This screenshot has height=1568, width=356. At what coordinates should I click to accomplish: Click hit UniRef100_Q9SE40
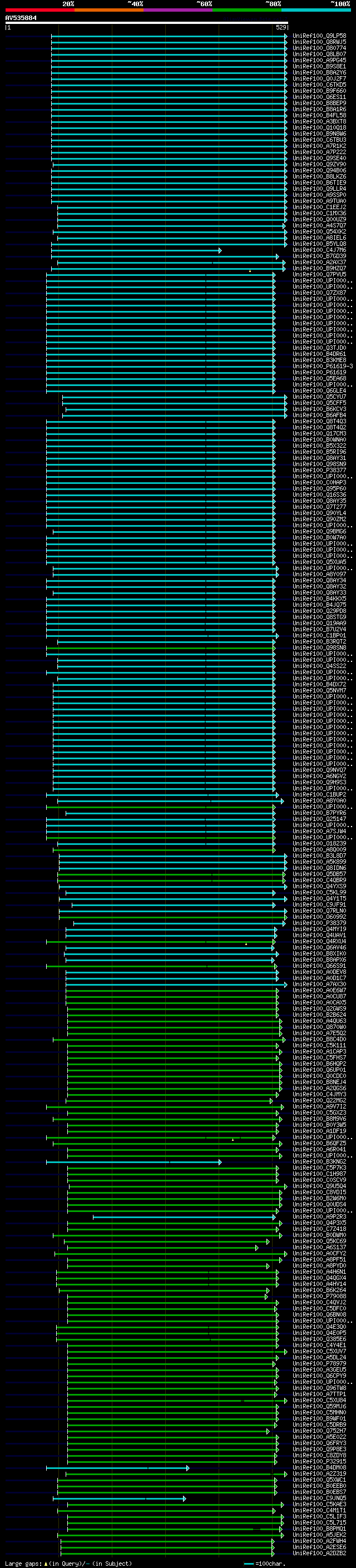coord(319,159)
